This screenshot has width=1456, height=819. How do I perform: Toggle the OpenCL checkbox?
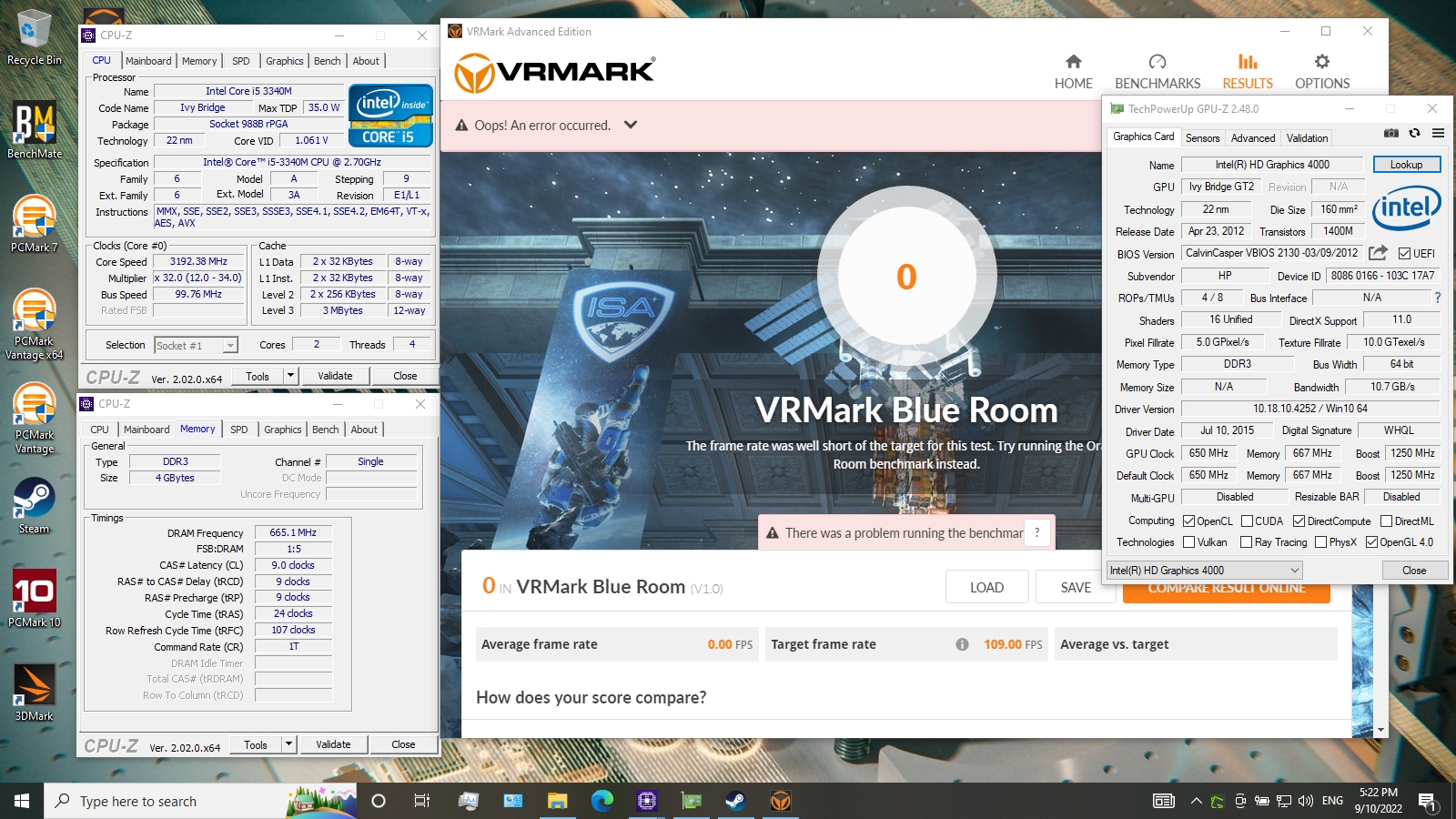pyautogui.click(x=1188, y=521)
